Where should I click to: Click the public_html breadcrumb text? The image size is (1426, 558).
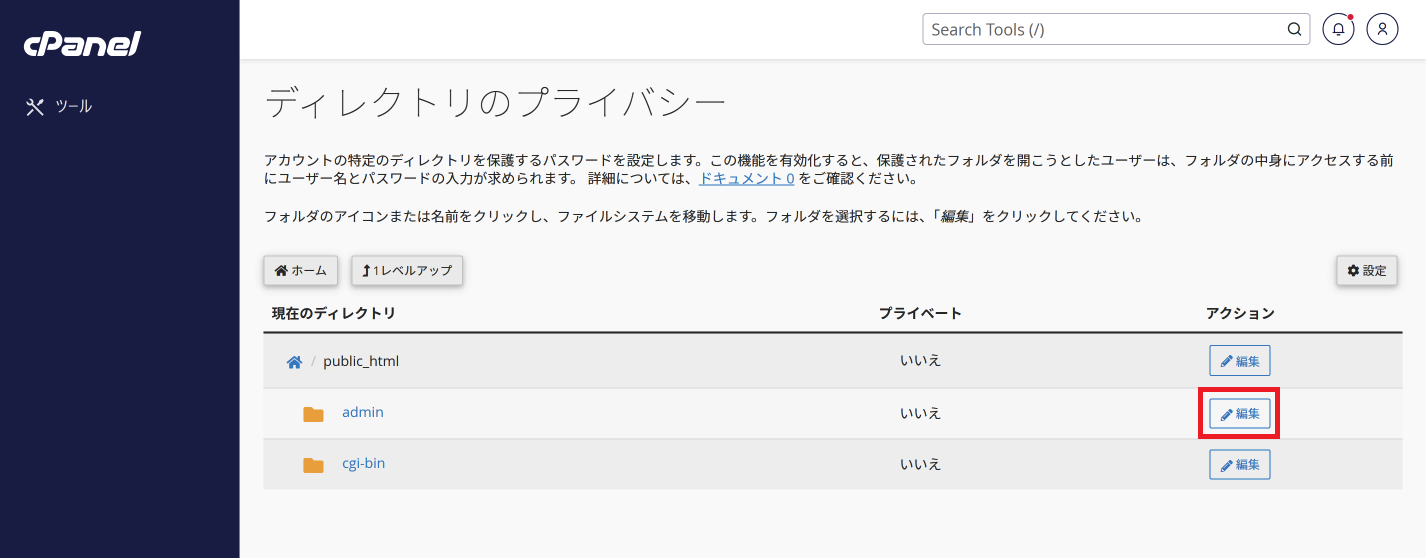click(x=361, y=361)
